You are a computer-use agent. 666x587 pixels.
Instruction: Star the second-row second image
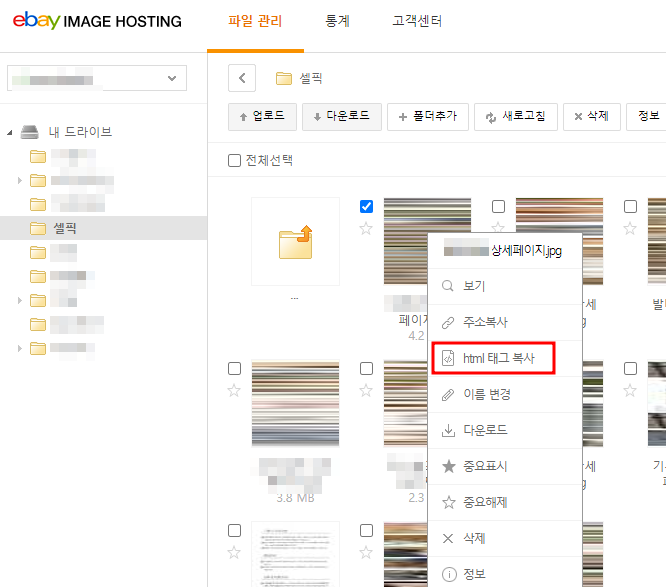366,390
